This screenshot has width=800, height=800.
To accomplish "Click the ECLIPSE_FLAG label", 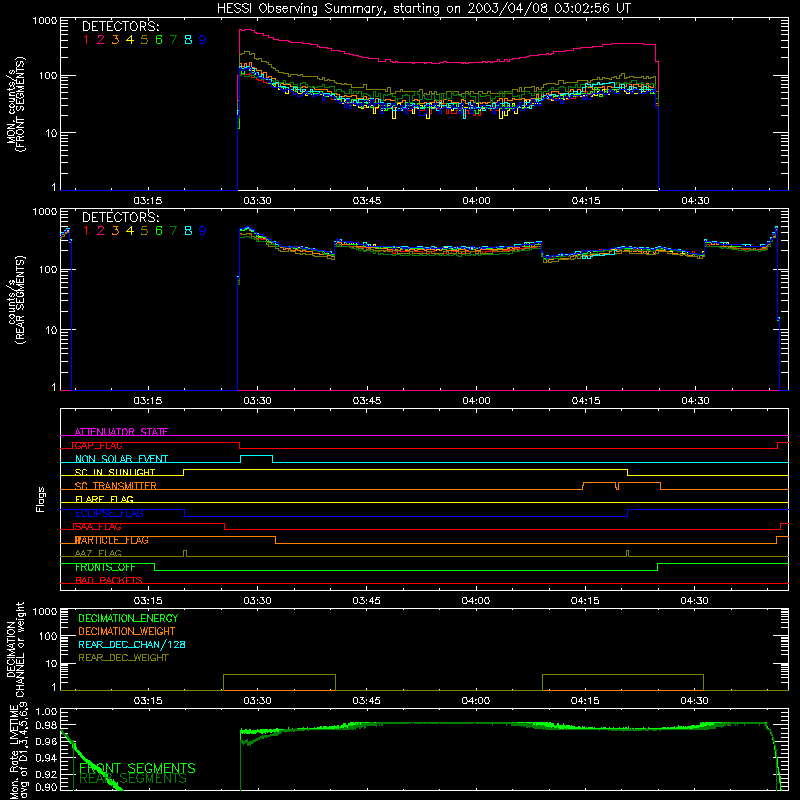I will [x=109, y=513].
